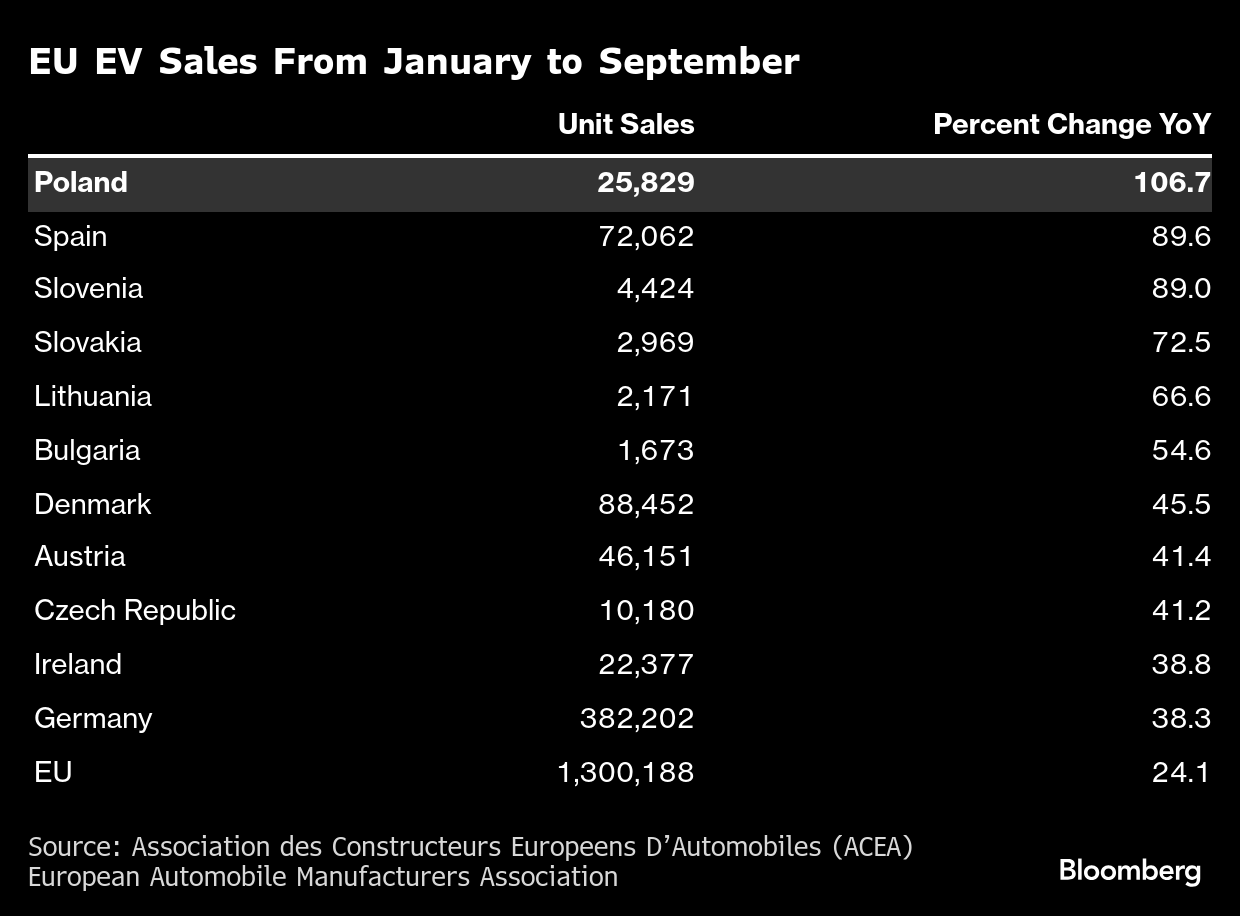Click the Czech Republic country label
1240x916 pixels.
tap(135, 610)
